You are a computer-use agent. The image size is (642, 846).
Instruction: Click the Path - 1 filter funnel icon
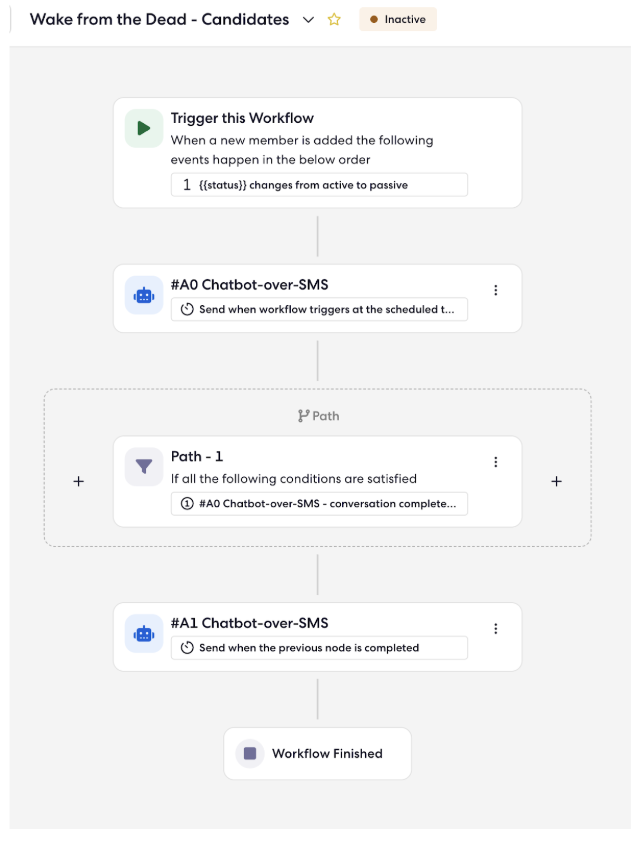pos(144,467)
